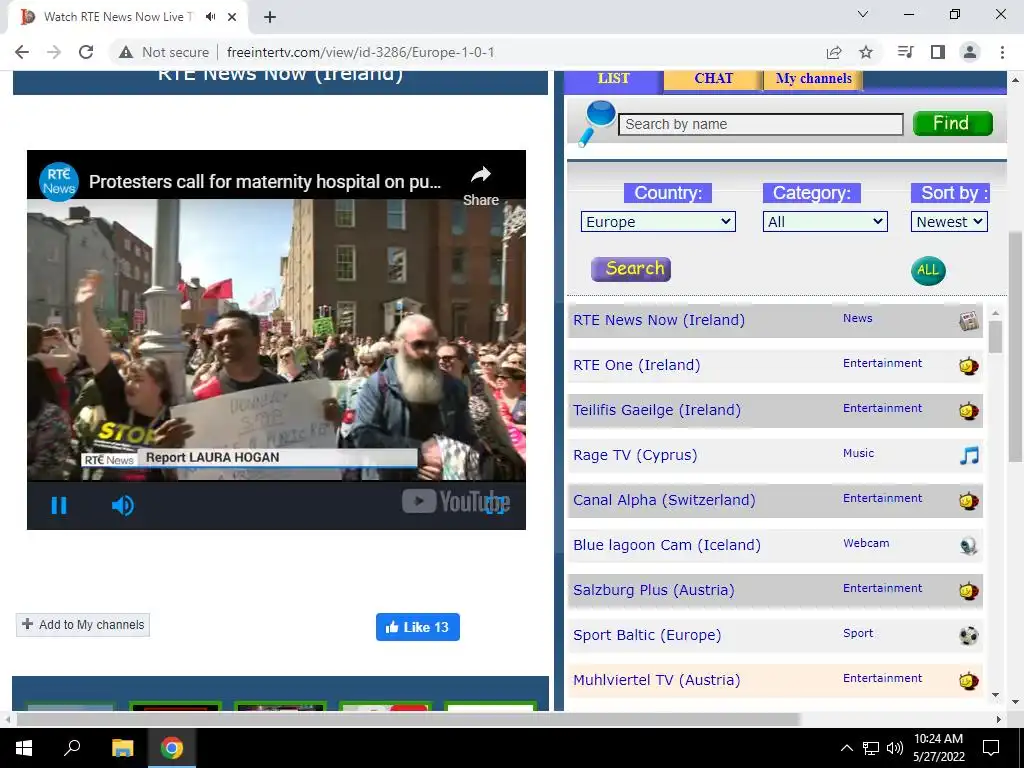Open Chrome three-dot menu

1002,52
